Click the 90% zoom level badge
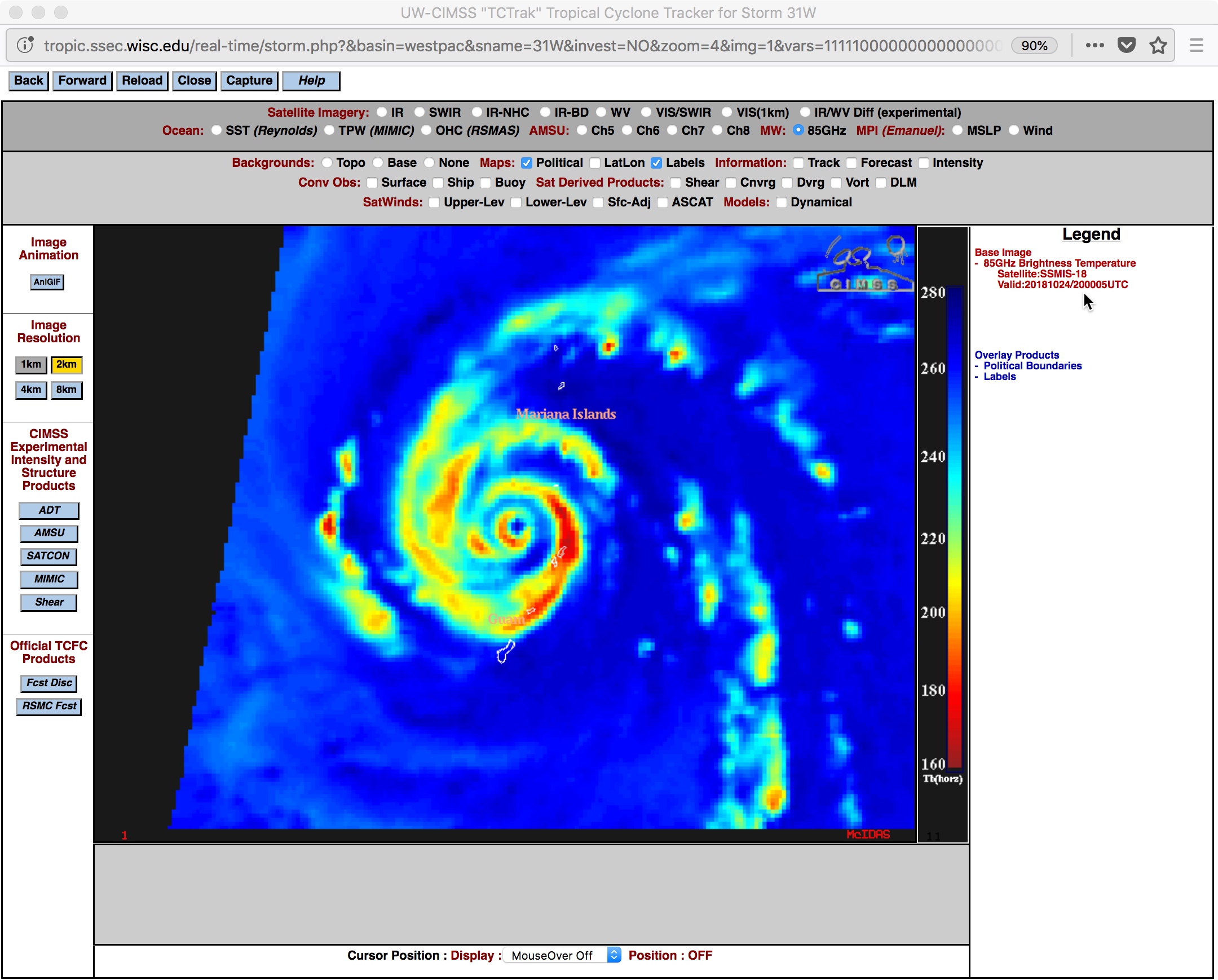1218x980 pixels. coord(1034,45)
